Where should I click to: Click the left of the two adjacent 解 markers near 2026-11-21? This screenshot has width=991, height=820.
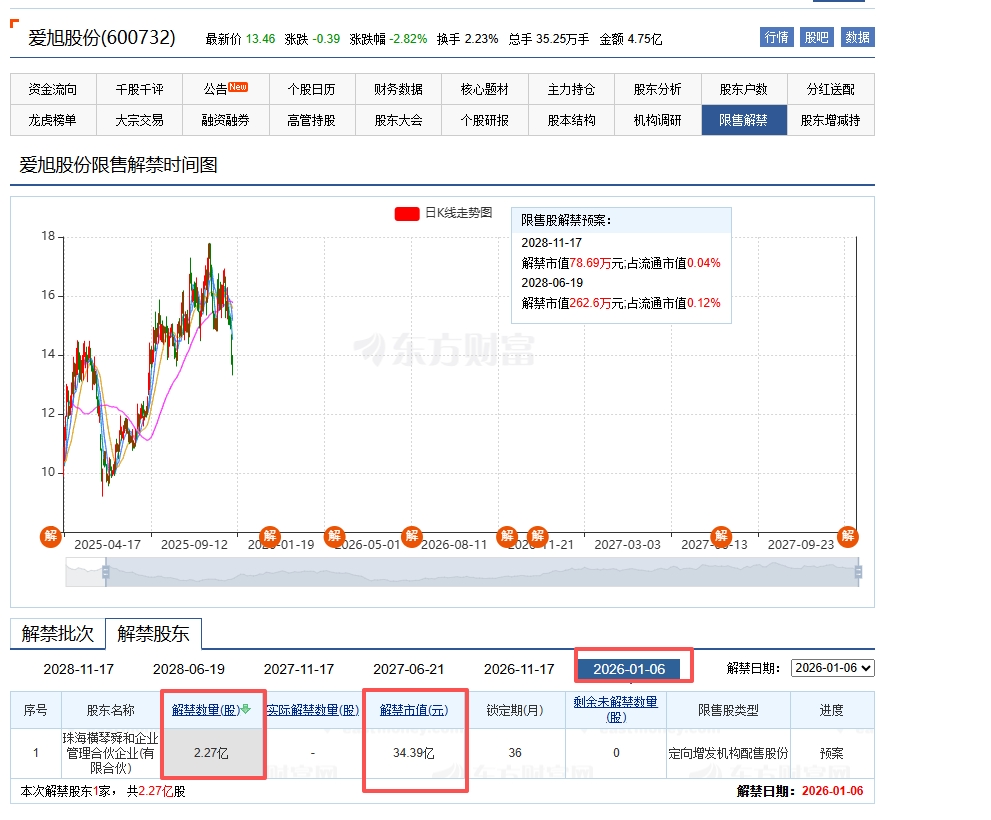507,536
